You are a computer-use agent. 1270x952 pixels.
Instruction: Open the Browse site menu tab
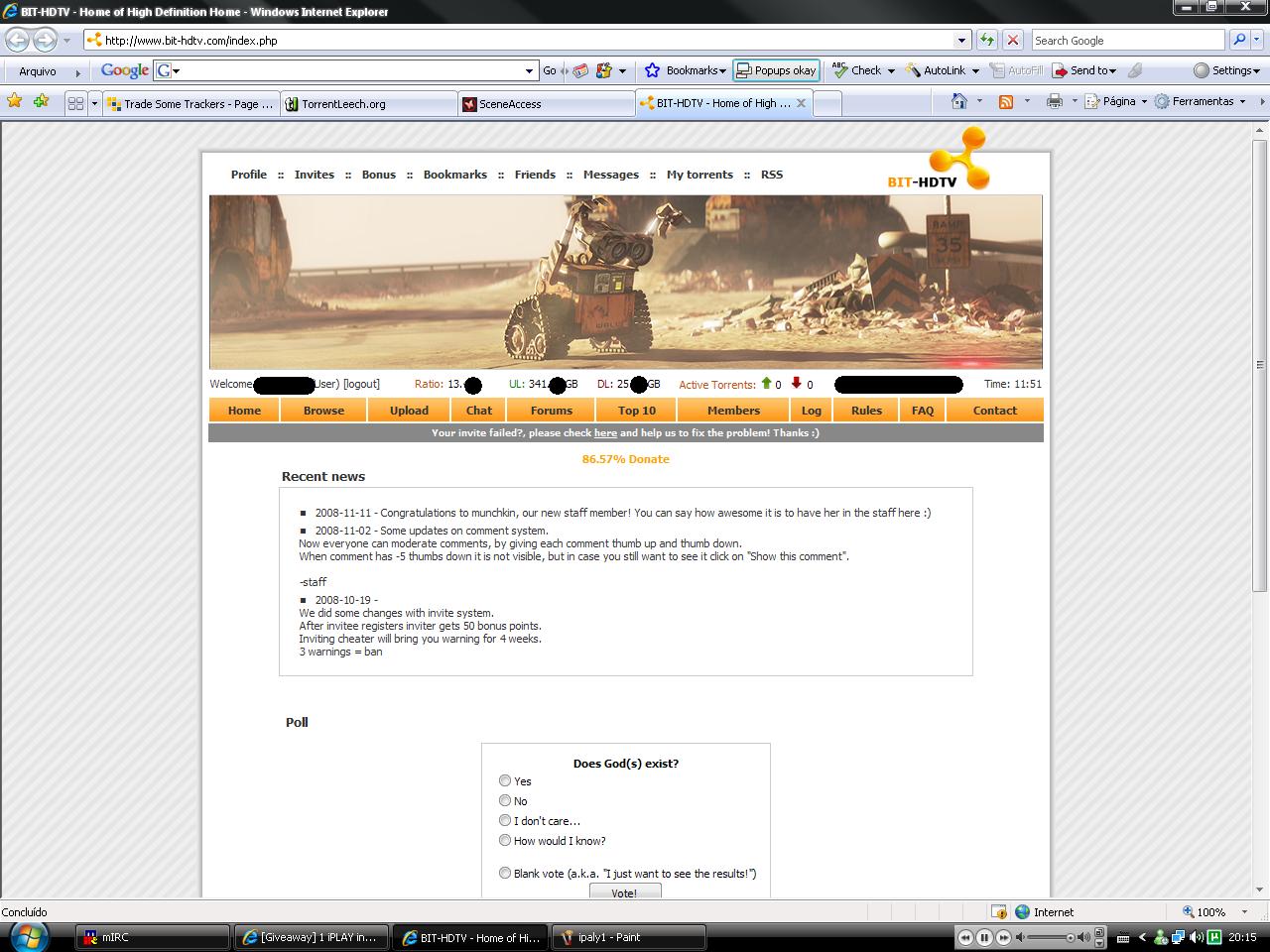323,411
